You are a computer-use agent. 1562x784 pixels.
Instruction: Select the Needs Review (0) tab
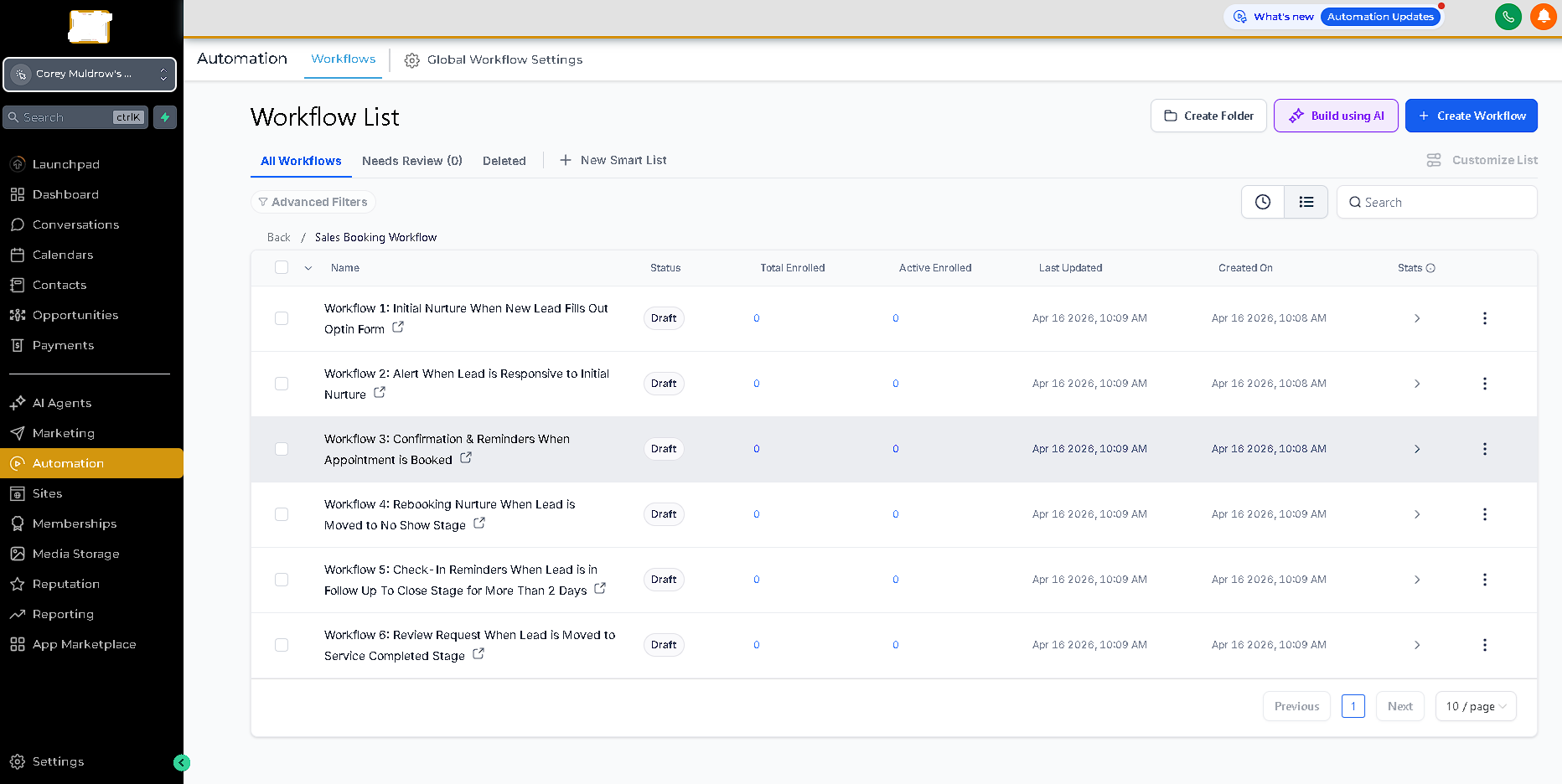click(412, 161)
